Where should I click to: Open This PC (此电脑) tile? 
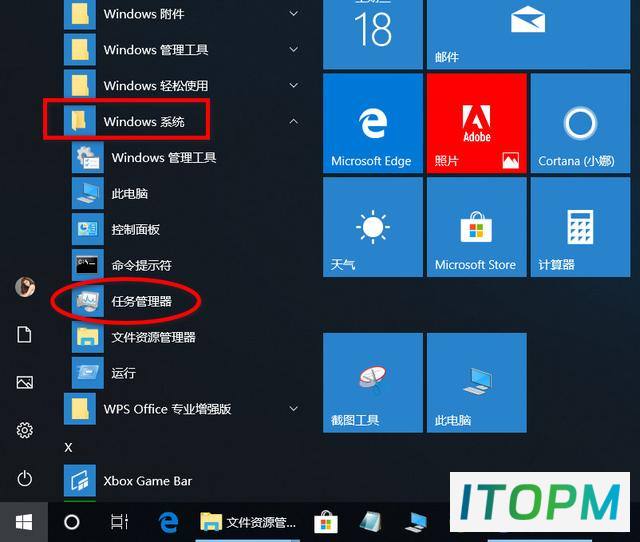pyautogui.click(x=477, y=383)
